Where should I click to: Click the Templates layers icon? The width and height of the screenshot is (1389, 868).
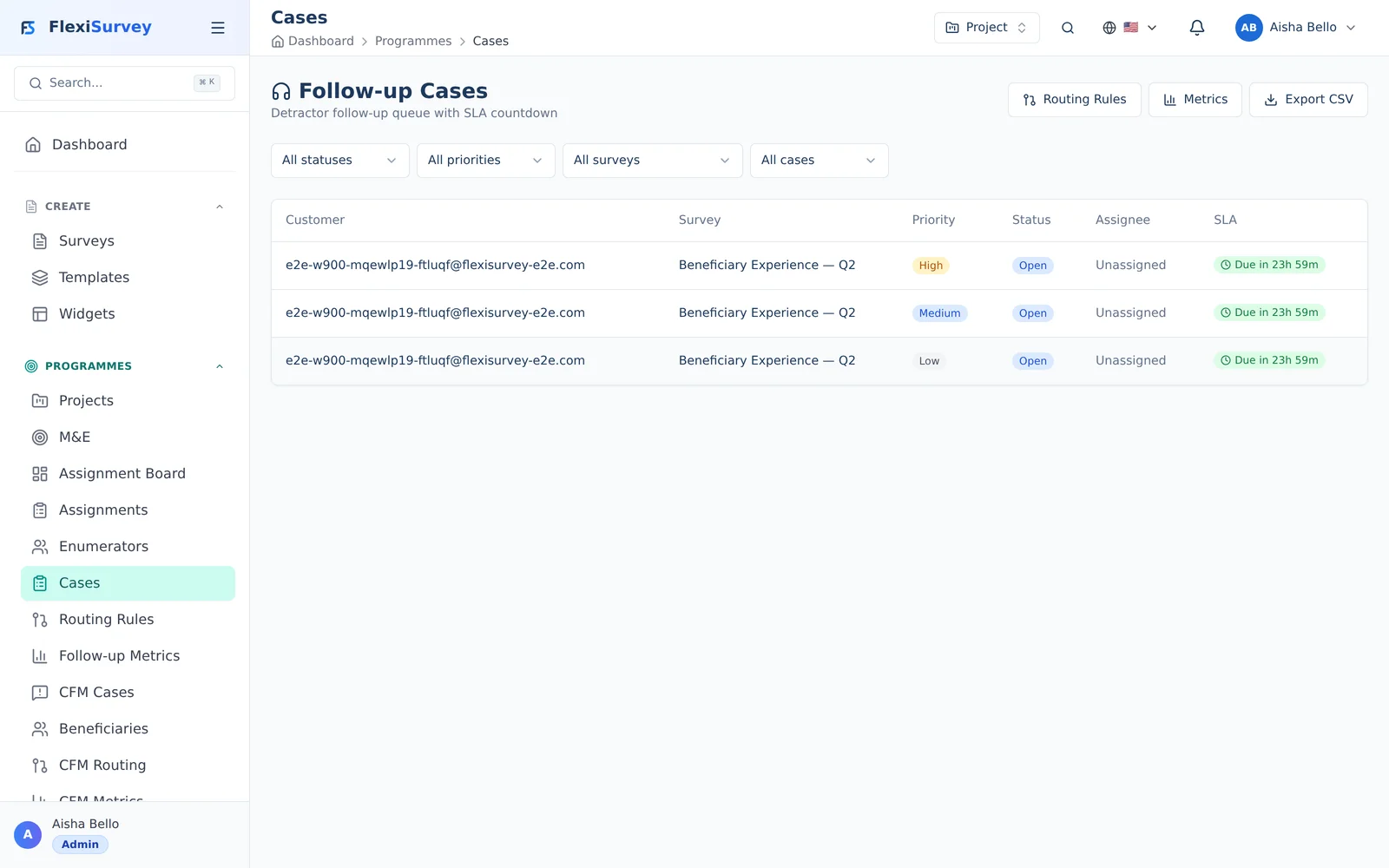coord(40,278)
